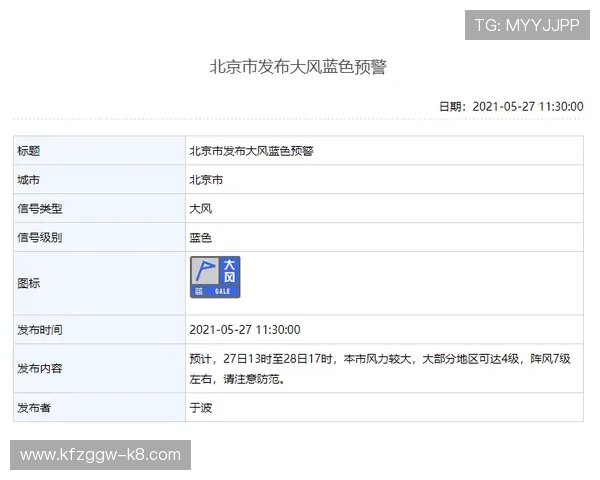Click the 信号级别 row label
The height and width of the screenshot is (480, 600).
click(x=40, y=237)
